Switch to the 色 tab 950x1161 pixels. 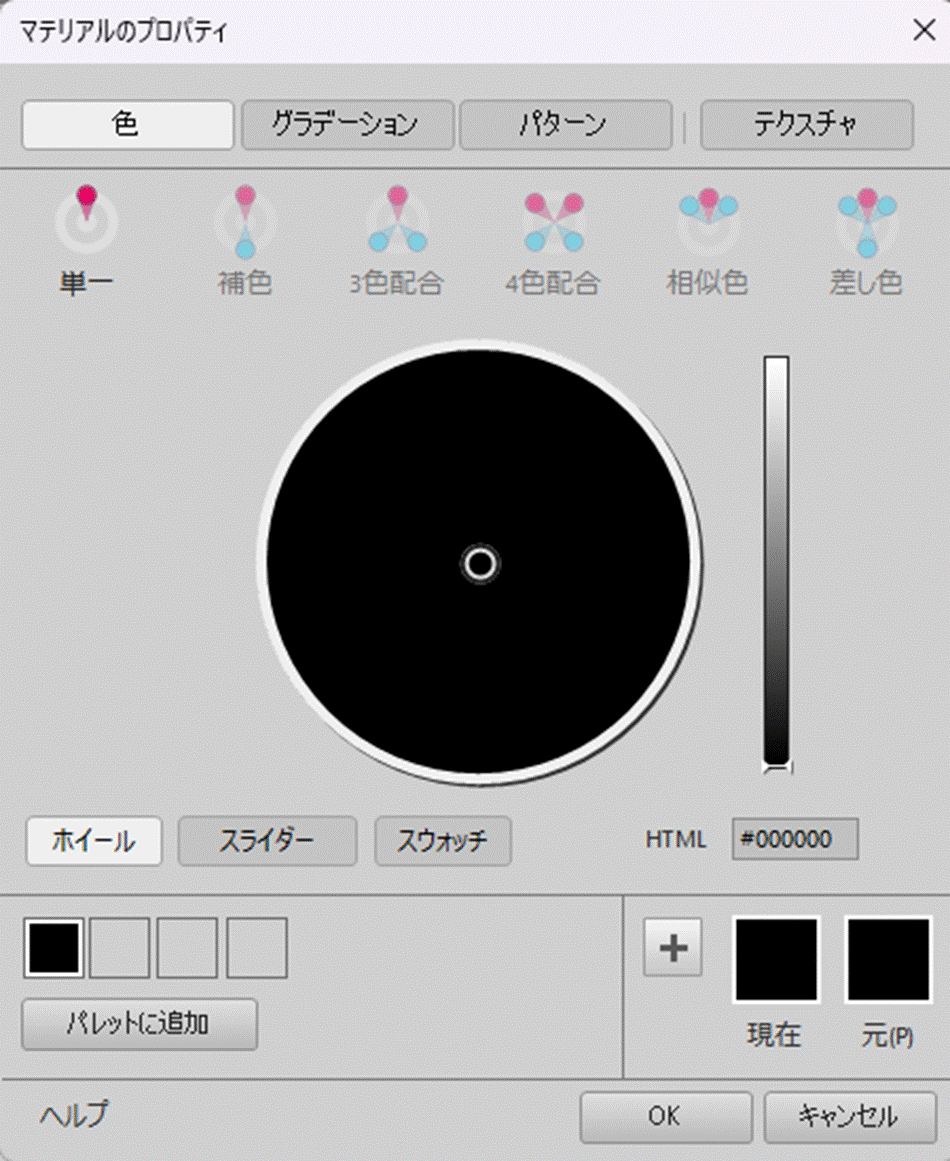[127, 124]
